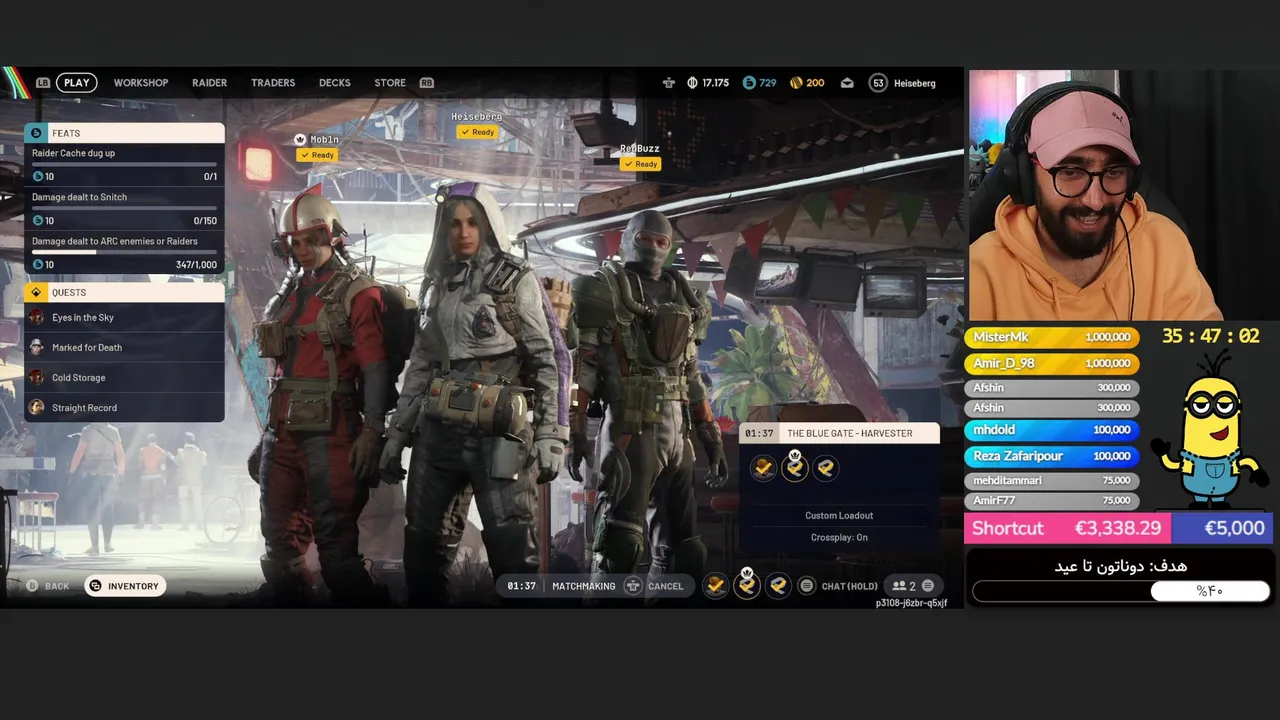Click the crowned party leader icon in bottom bar
The width and height of the screenshot is (1280, 720).
pyautogui.click(x=747, y=585)
